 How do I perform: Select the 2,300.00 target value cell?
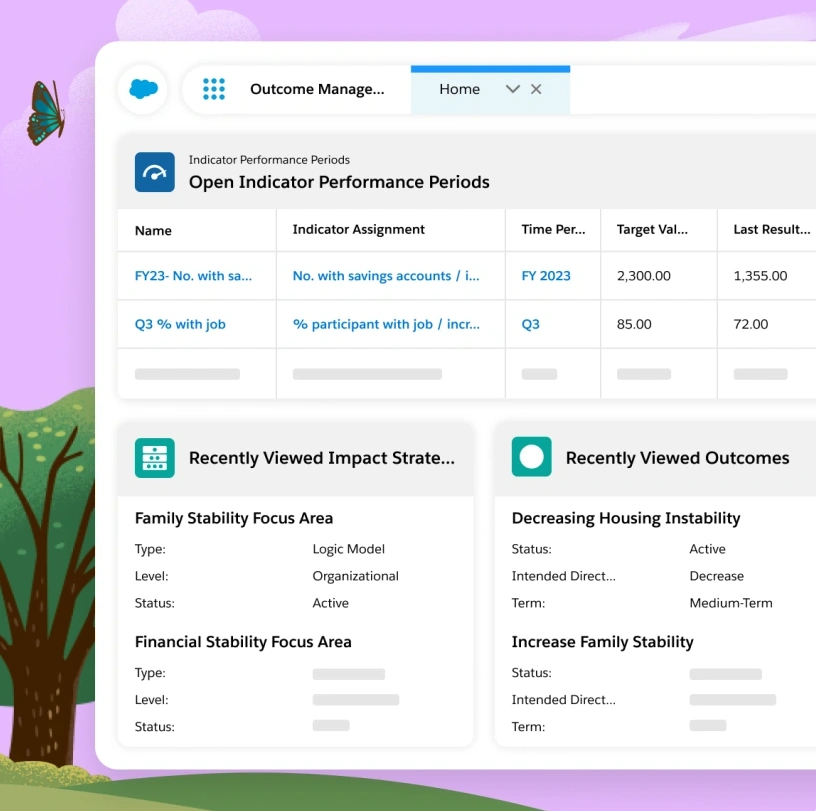point(644,275)
